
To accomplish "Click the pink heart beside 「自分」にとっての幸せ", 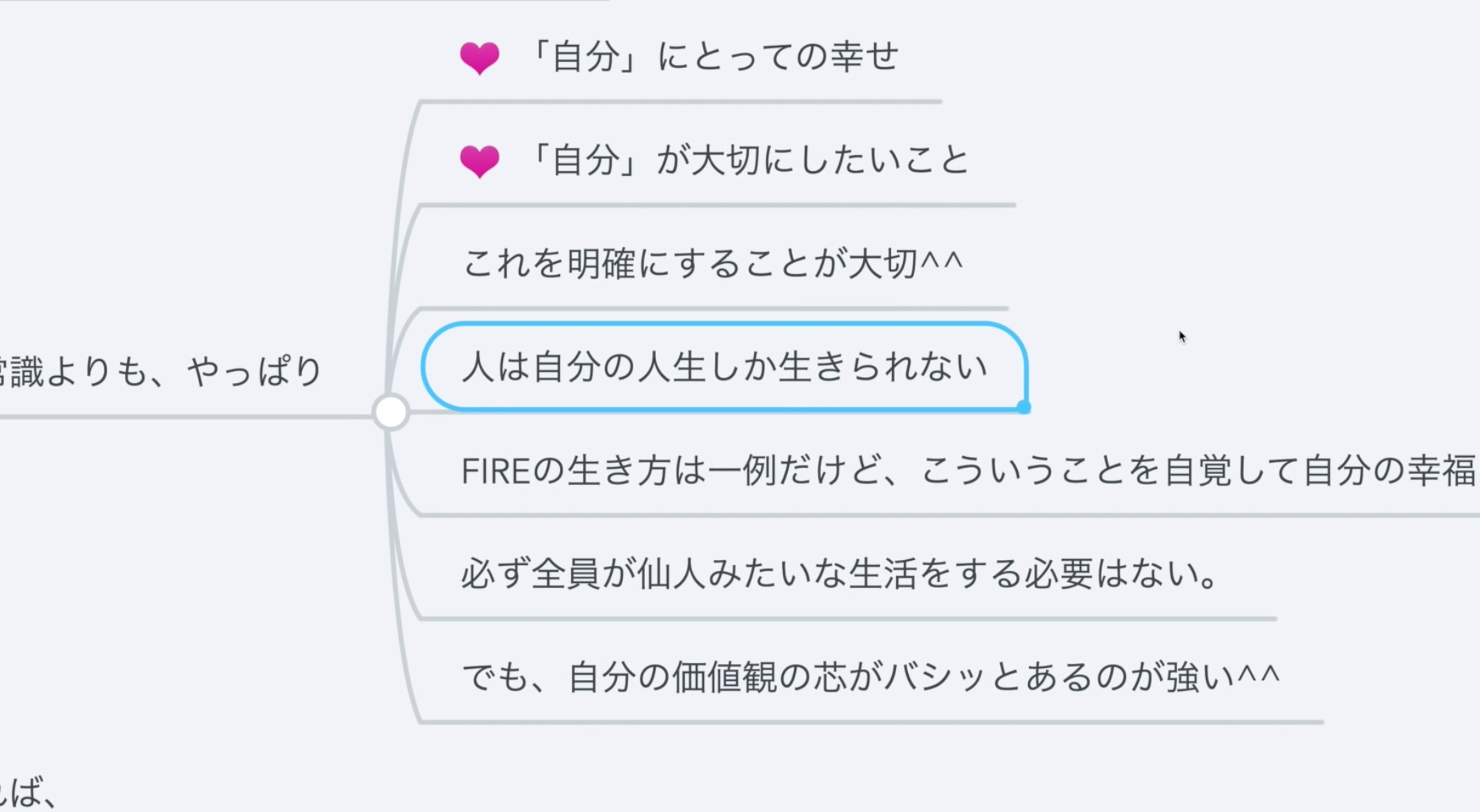I will [x=479, y=57].
